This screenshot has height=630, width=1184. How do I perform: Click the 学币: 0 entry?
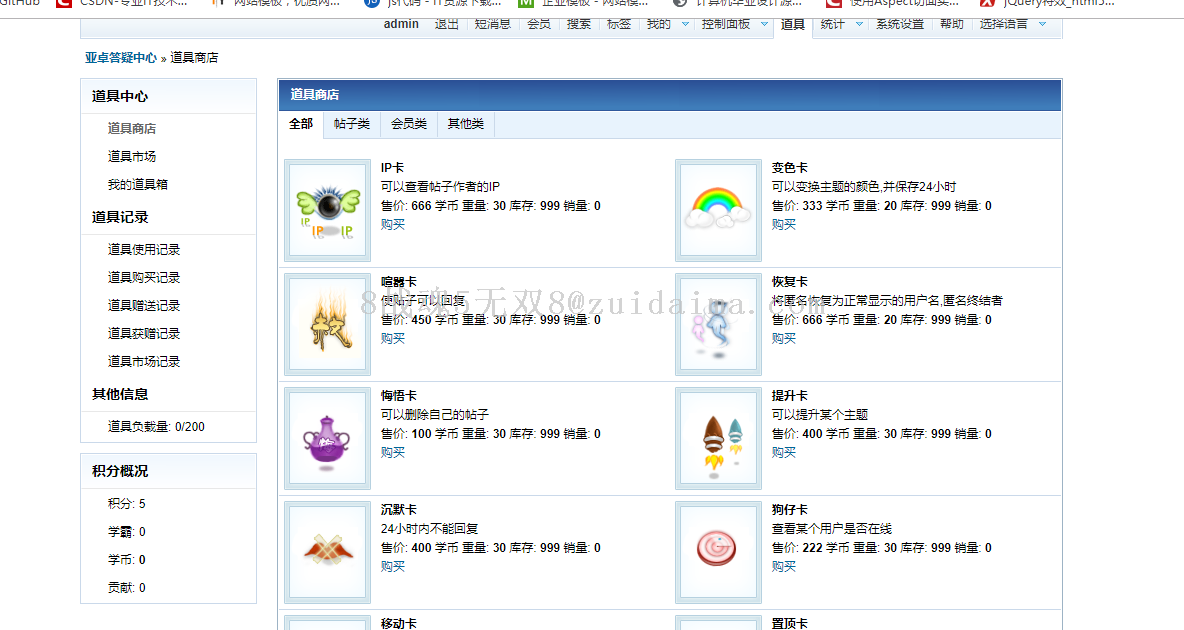[x=127, y=560]
